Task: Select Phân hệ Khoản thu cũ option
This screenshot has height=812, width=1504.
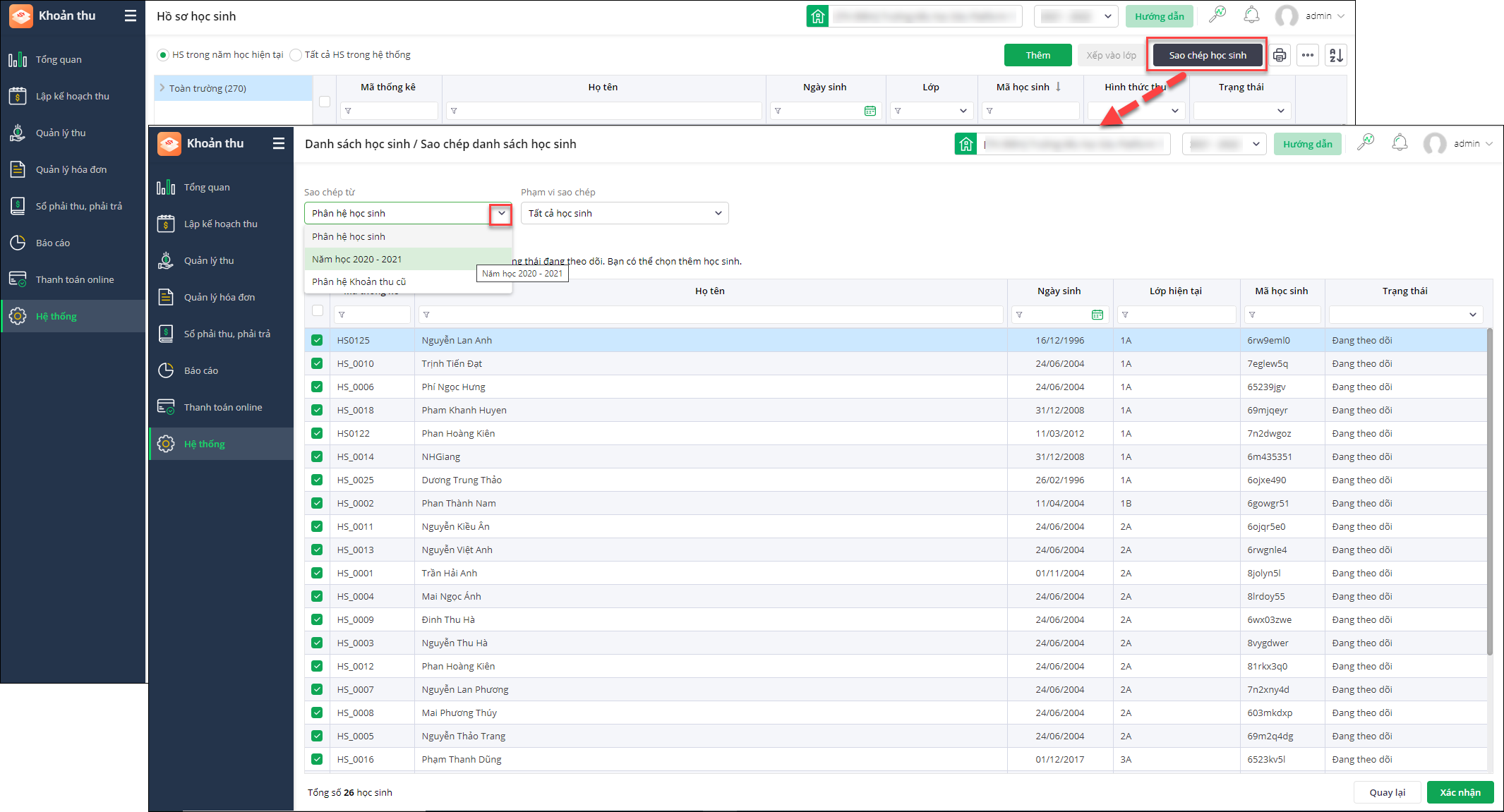Action: tap(359, 281)
